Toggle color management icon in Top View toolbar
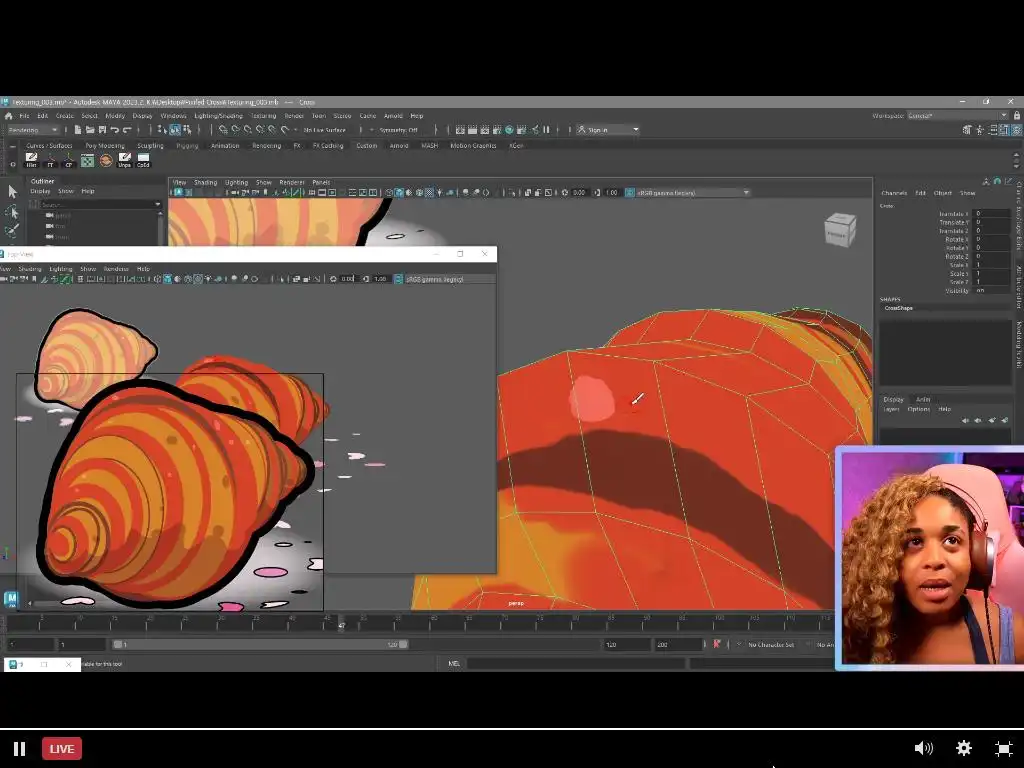The width and height of the screenshot is (1024, 768). click(398, 279)
